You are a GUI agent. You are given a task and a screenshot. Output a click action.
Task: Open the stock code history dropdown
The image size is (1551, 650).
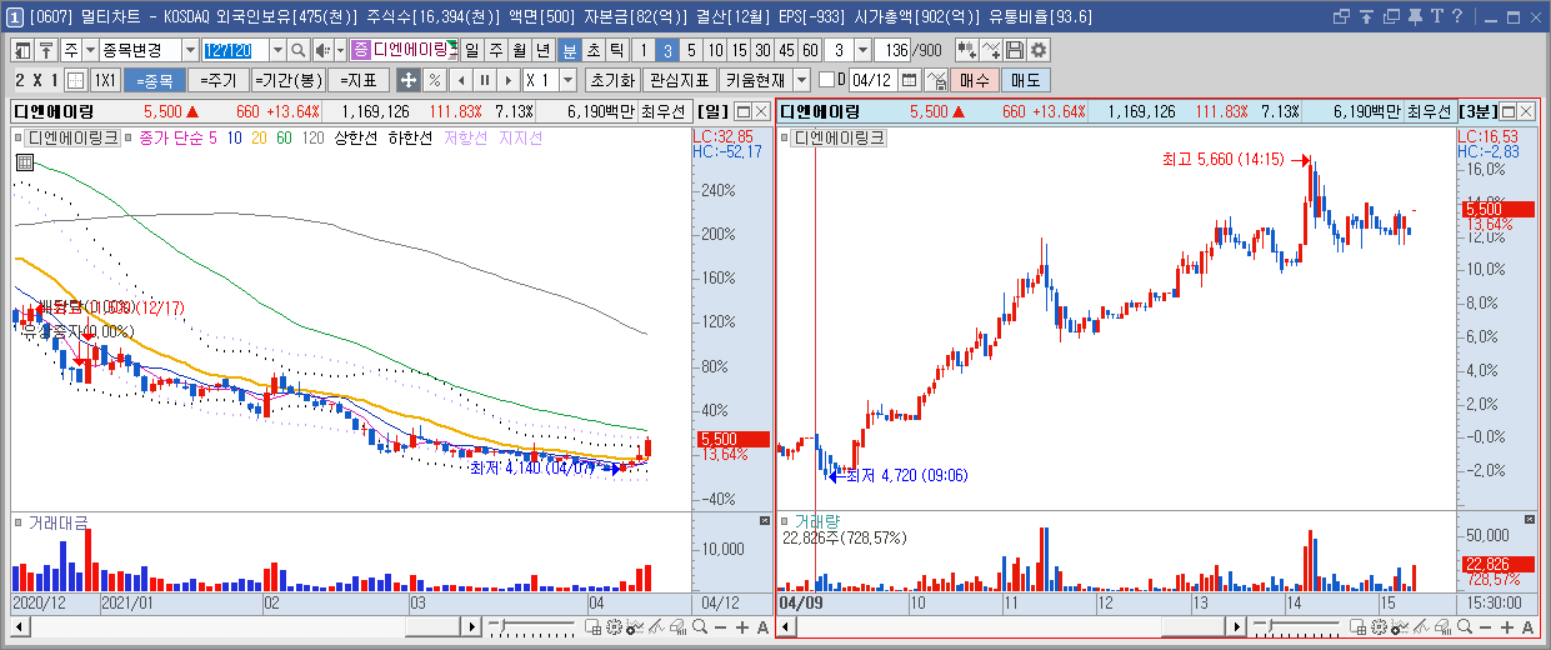(x=277, y=50)
